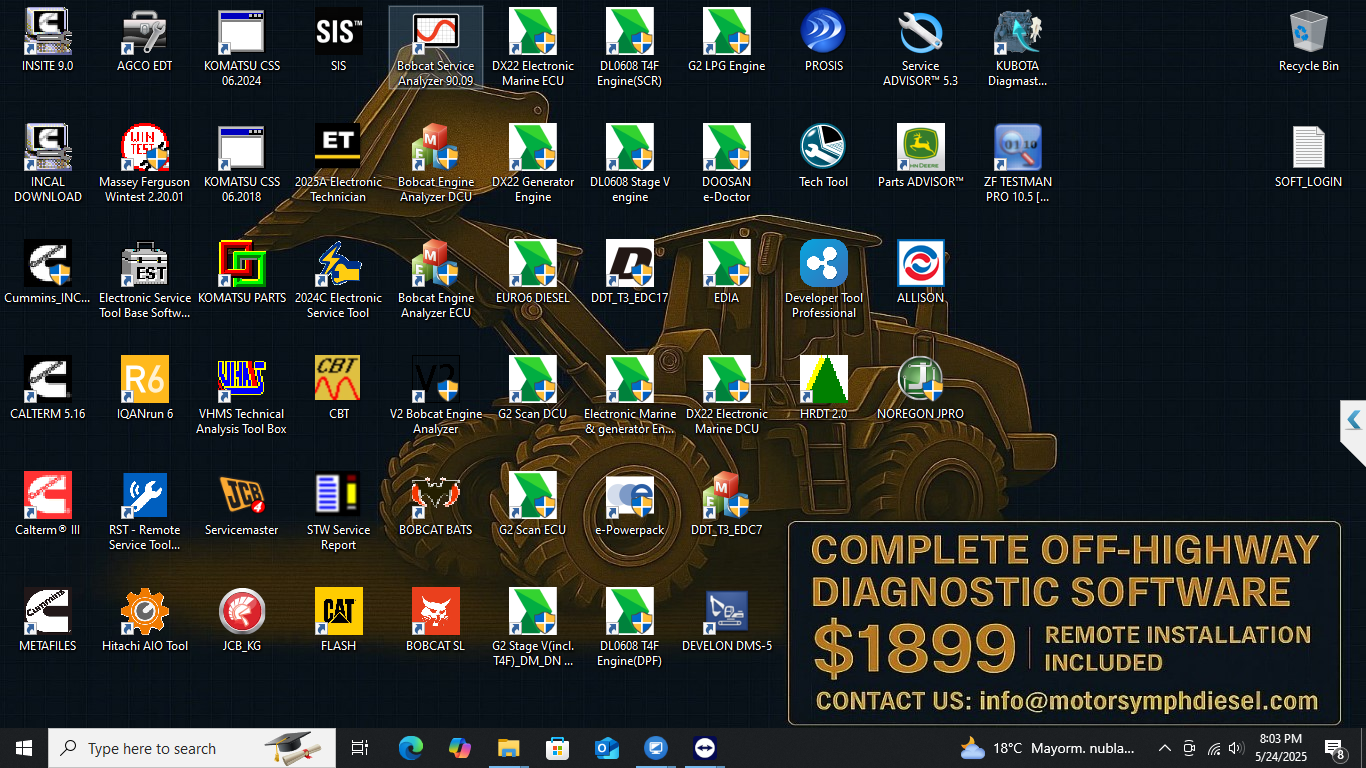This screenshot has width=1366, height=768.
Task: Open DOOSAN e-Doctor
Action: (726, 148)
